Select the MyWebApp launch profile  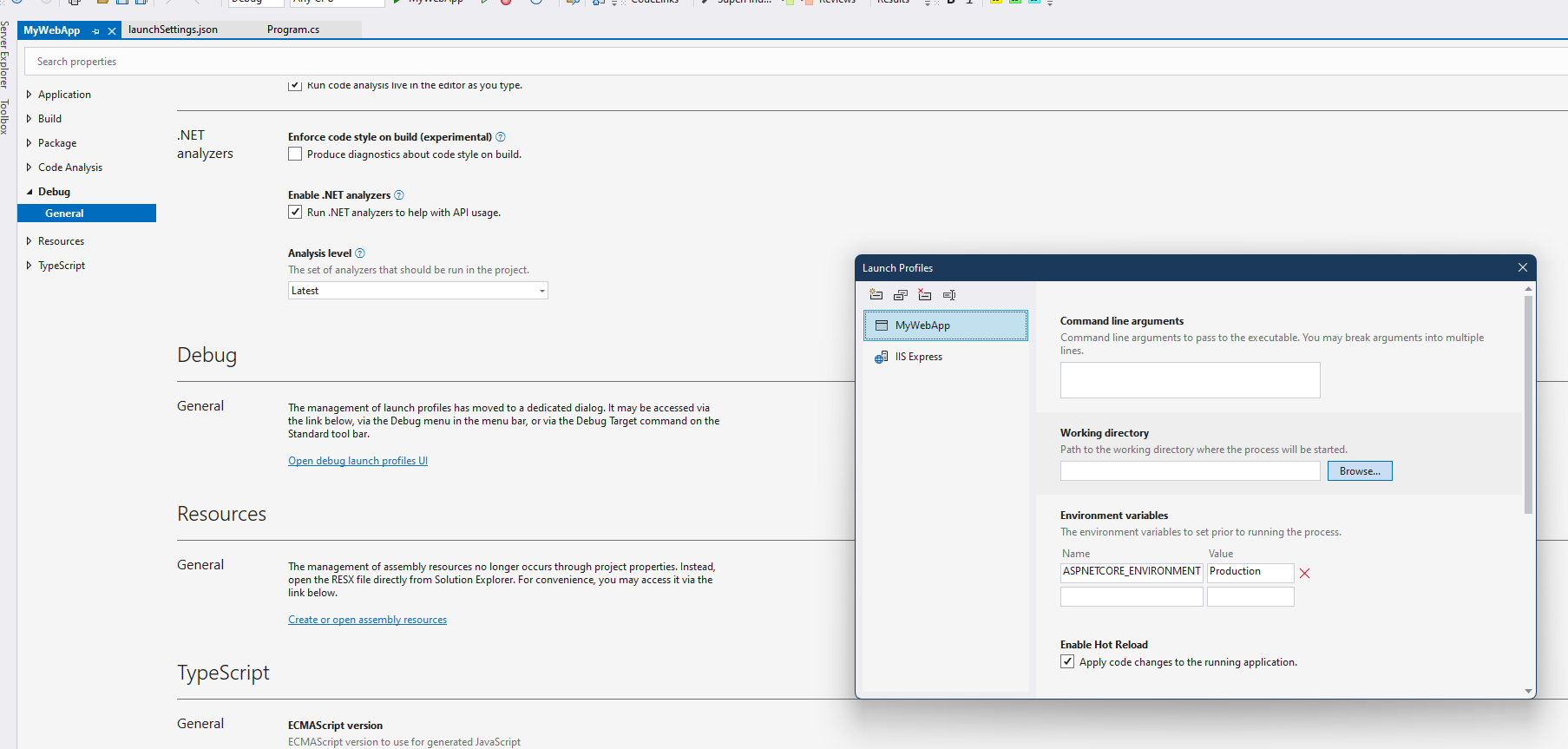[x=946, y=325]
